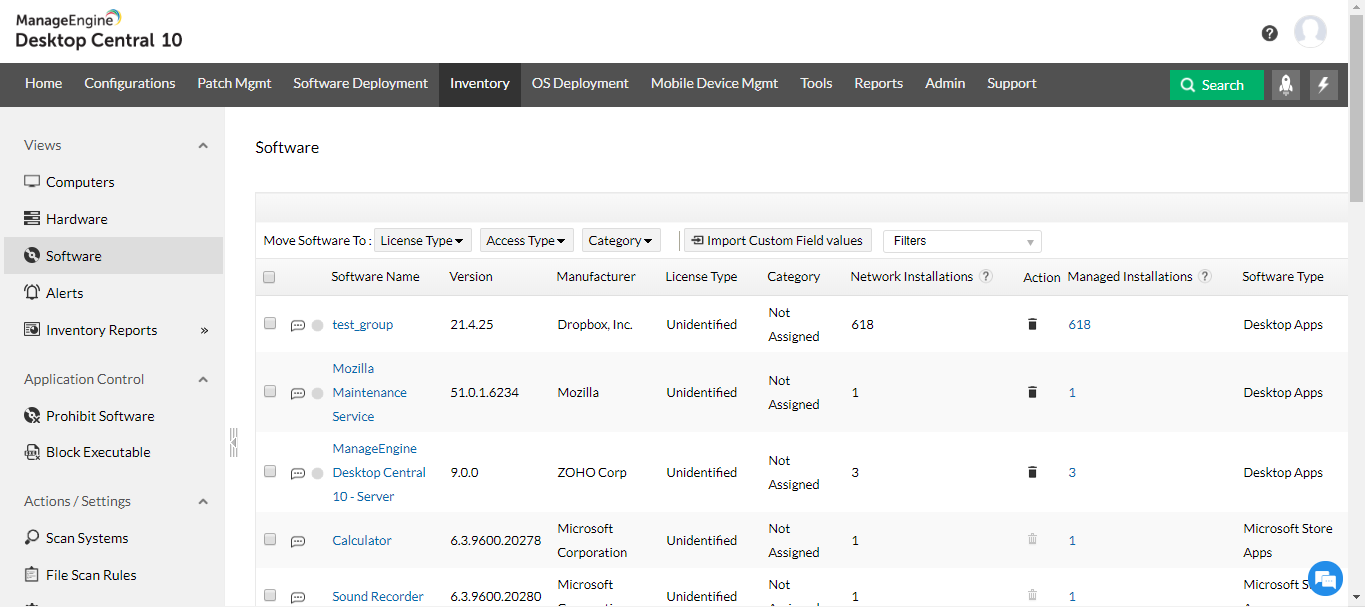Go to the Patch Mgmt menu

(x=234, y=84)
